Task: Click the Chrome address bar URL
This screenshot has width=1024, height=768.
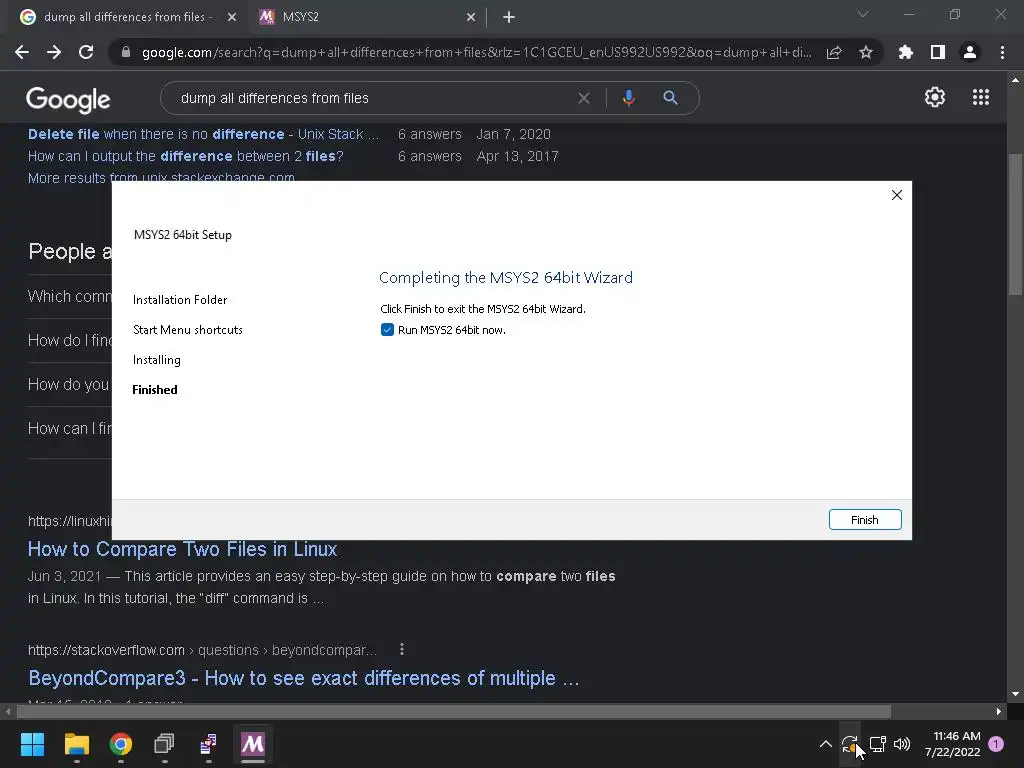Action: [477, 52]
